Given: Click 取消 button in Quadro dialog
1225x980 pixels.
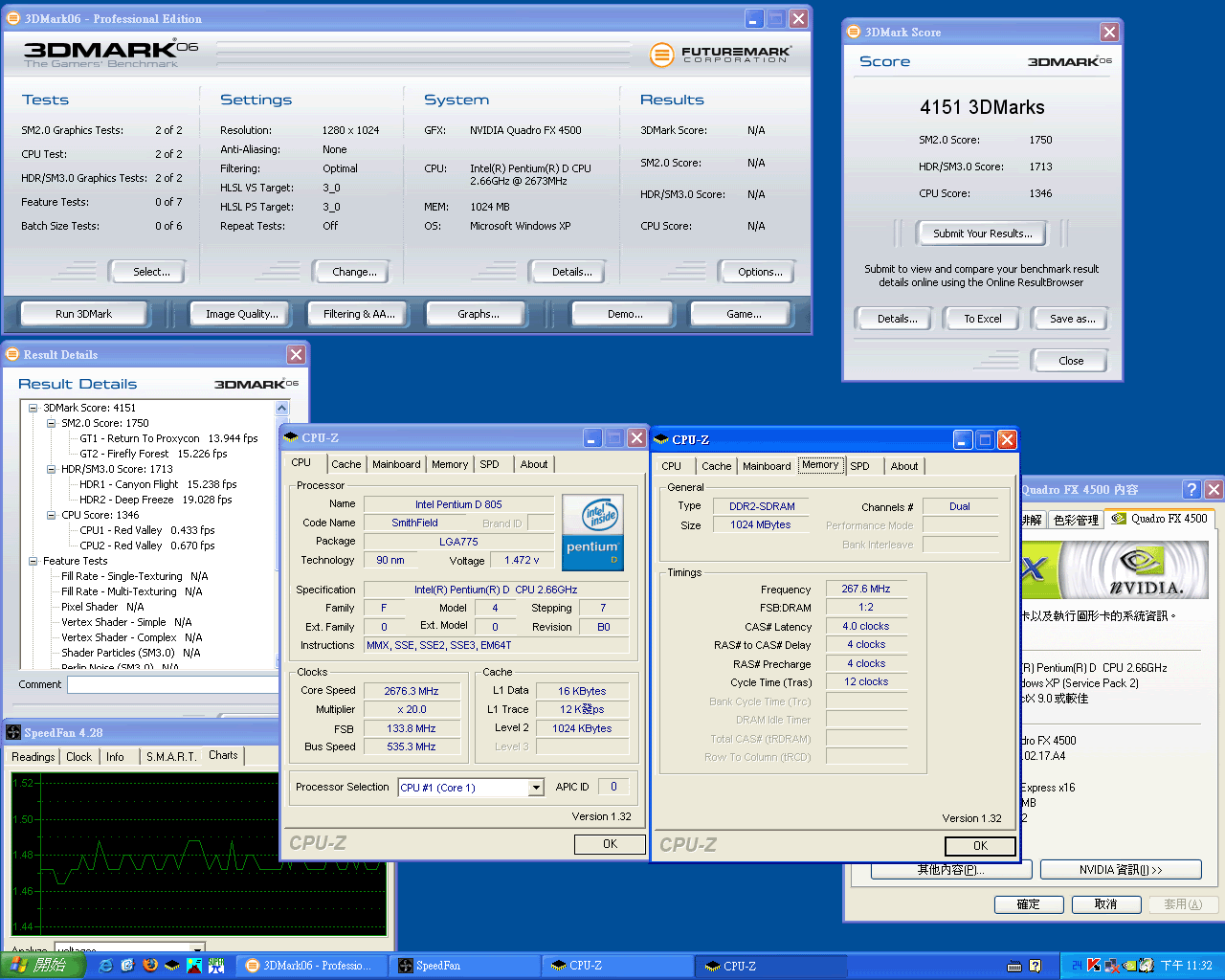Looking at the screenshot, I should pyautogui.click(x=1105, y=904).
